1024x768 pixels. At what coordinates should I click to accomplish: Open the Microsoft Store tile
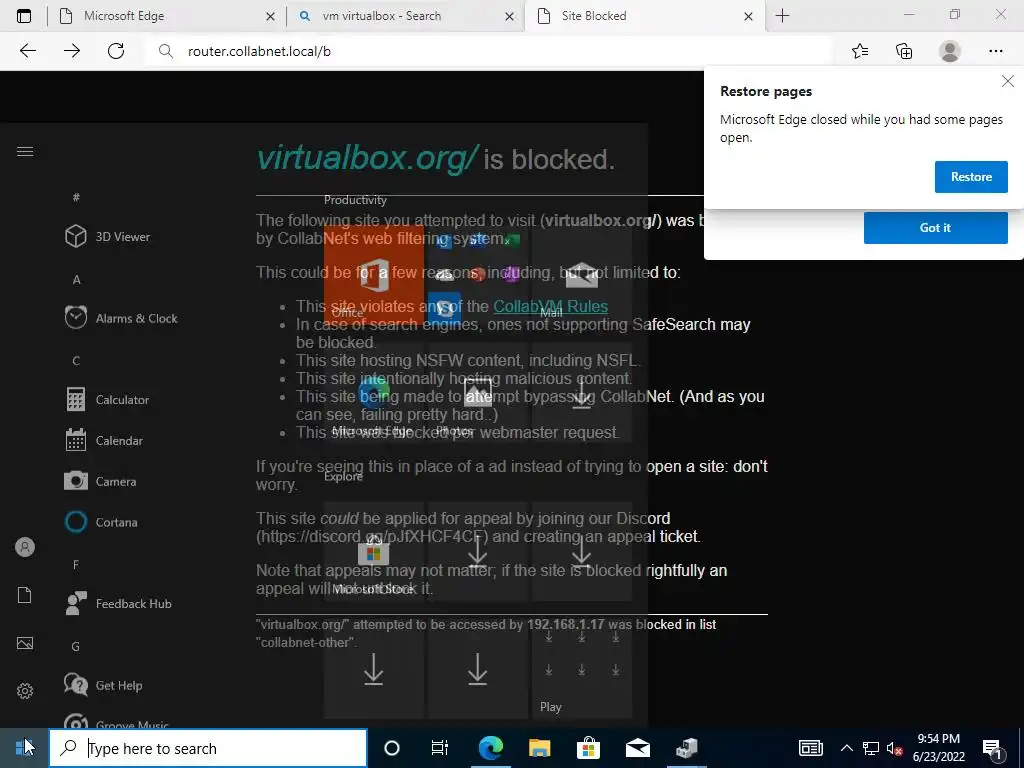[374, 551]
